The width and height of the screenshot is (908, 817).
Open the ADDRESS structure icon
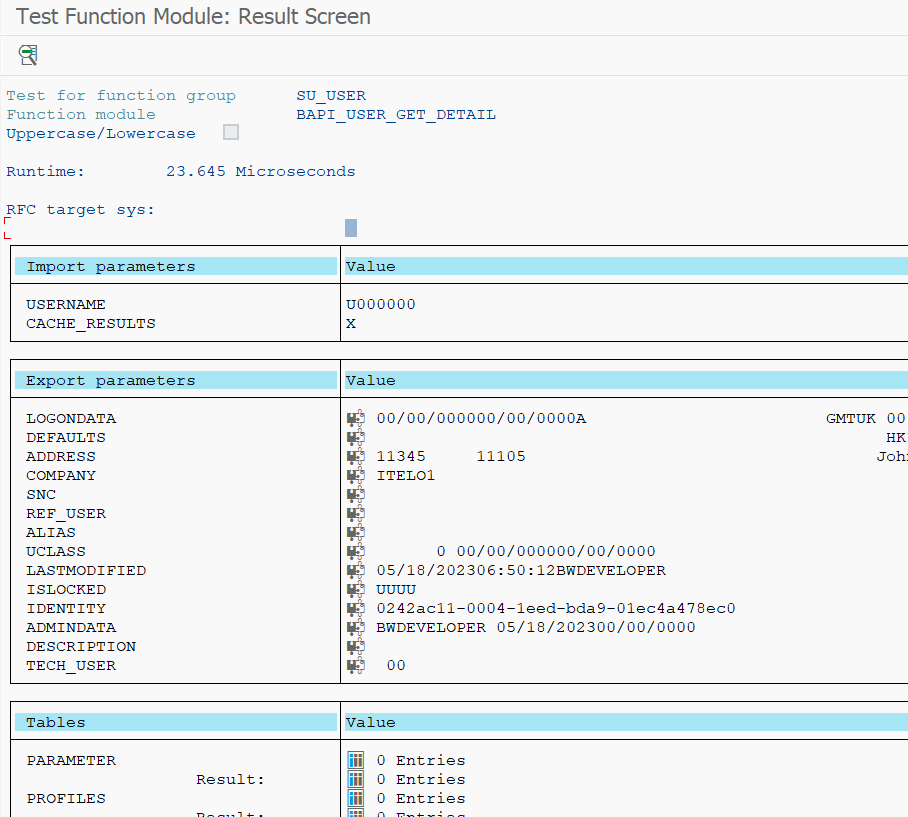click(x=356, y=456)
